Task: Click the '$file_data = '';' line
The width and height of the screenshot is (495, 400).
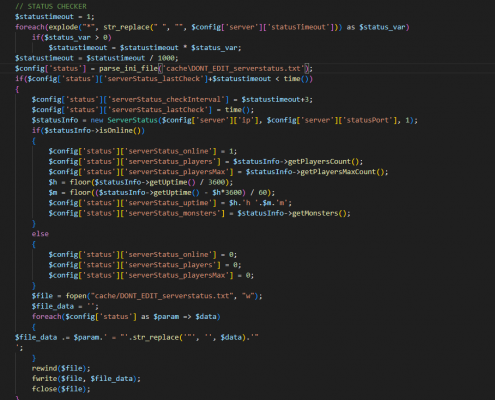Action: tap(65, 306)
